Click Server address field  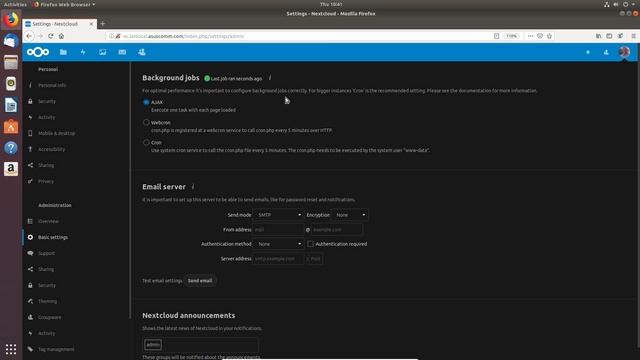tap(278, 258)
